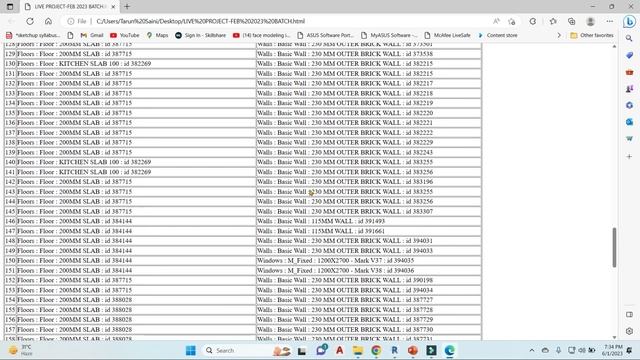
Task: Open YouTube bookmark
Action: click(124, 36)
